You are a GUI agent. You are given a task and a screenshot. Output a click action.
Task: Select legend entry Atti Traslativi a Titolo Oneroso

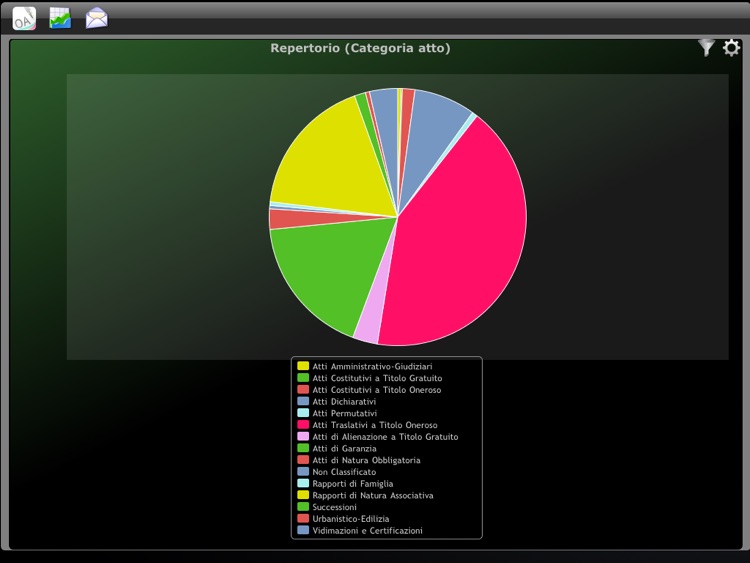pyautogui.click(x=375, y=425)
